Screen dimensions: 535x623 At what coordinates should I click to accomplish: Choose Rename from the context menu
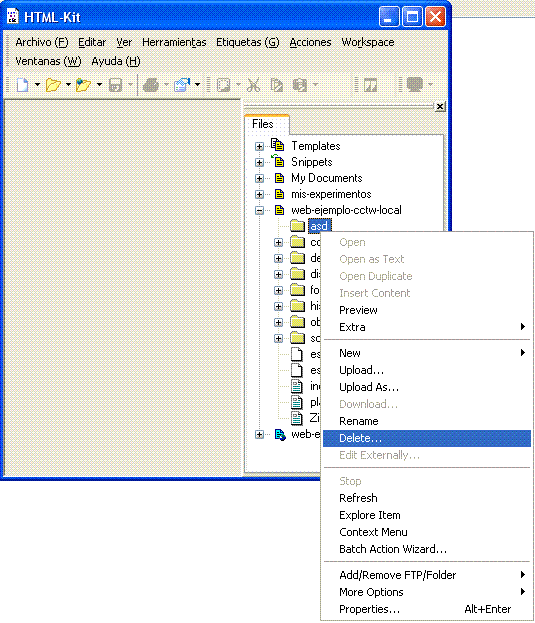click(427, 421)
